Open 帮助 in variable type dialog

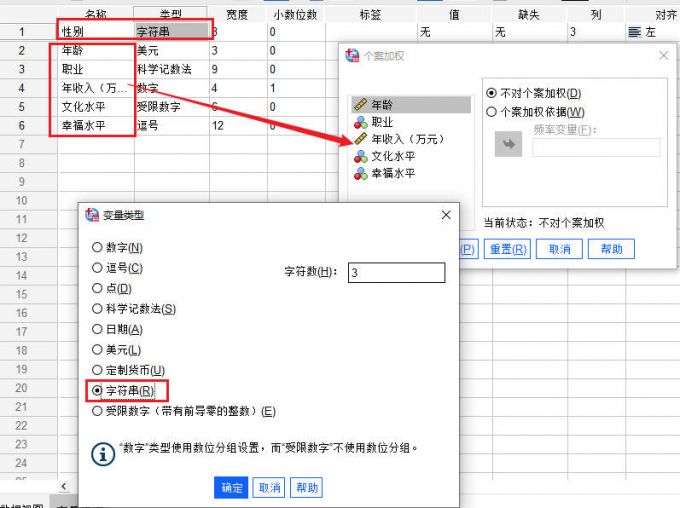click(x=307, y=488)
